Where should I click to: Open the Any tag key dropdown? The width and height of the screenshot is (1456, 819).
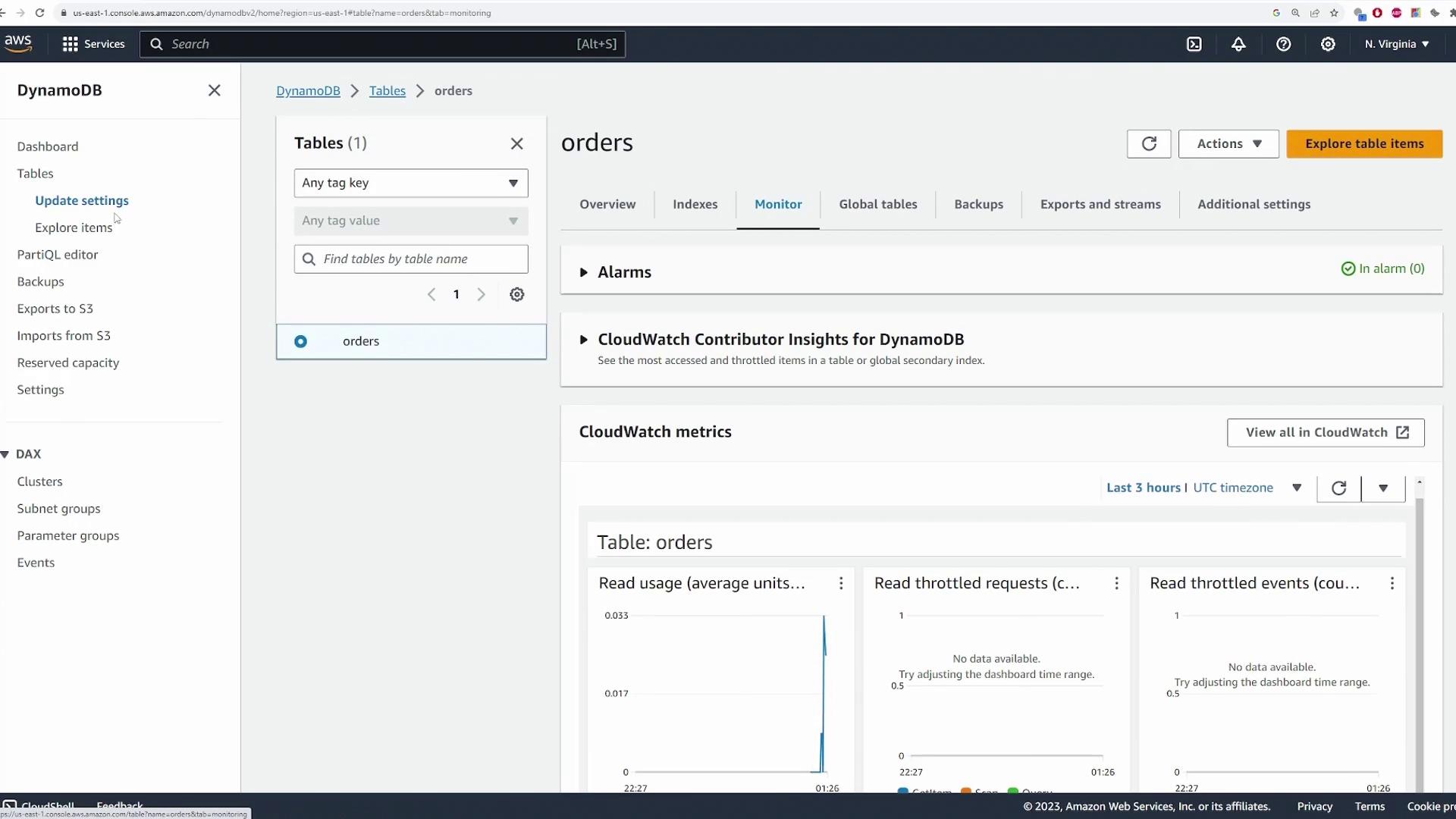(x=410, y=183)
